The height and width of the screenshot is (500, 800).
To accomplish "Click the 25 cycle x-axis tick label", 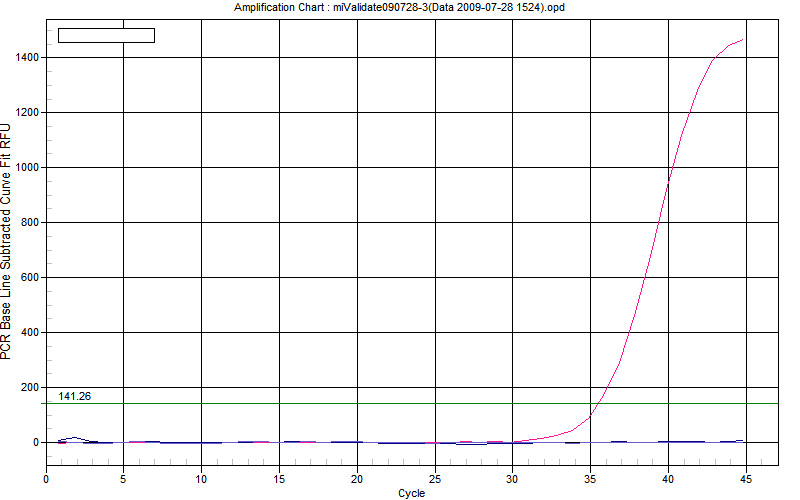I will (435, 479).
